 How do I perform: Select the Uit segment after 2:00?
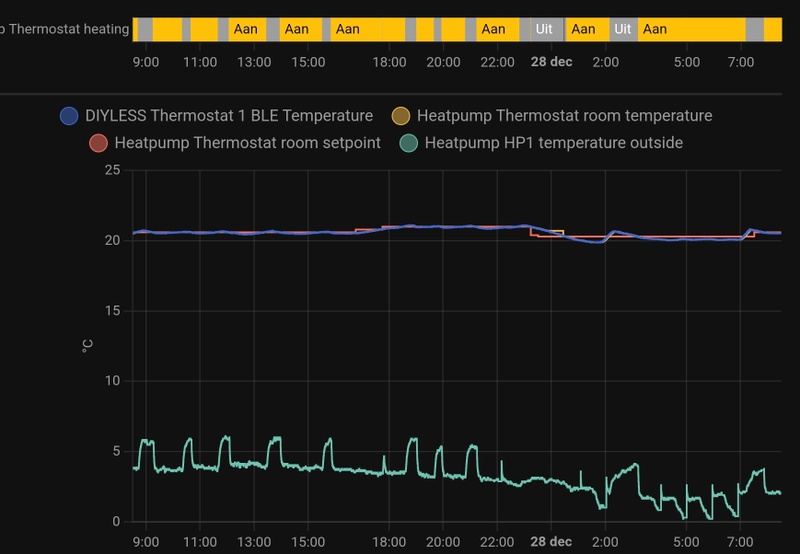623,29
